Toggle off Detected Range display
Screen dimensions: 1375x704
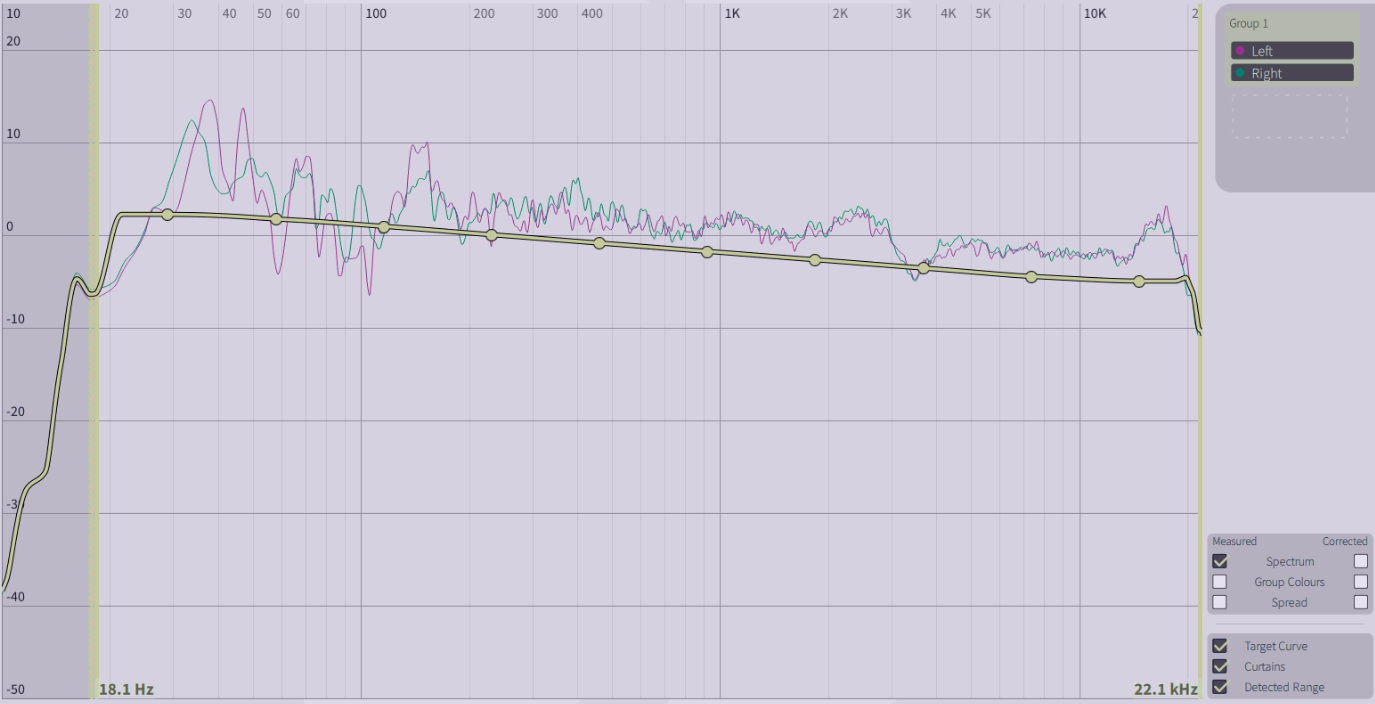point(1220,687)
